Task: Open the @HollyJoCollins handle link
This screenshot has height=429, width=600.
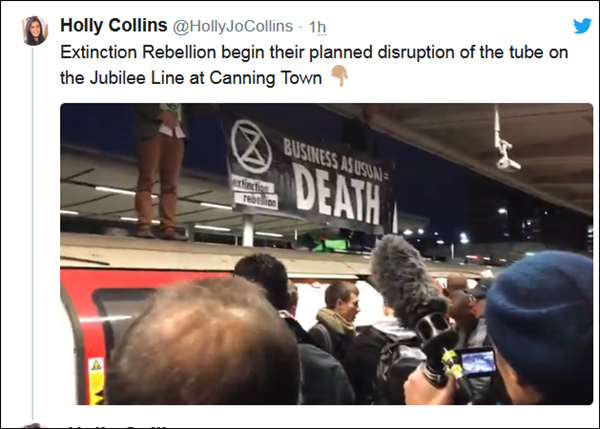Action: click(x=233, y=26)
